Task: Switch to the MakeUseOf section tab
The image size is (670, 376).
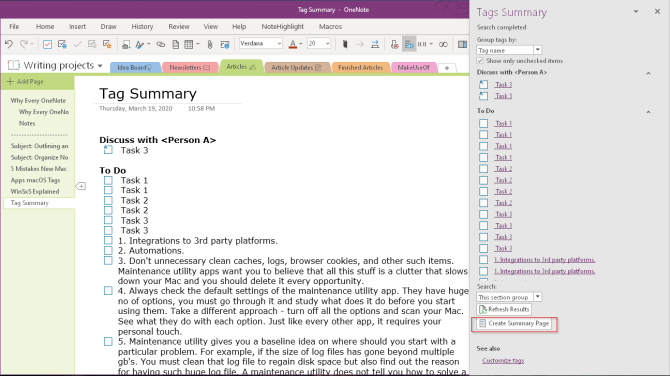Action: [x=414, y=68]
